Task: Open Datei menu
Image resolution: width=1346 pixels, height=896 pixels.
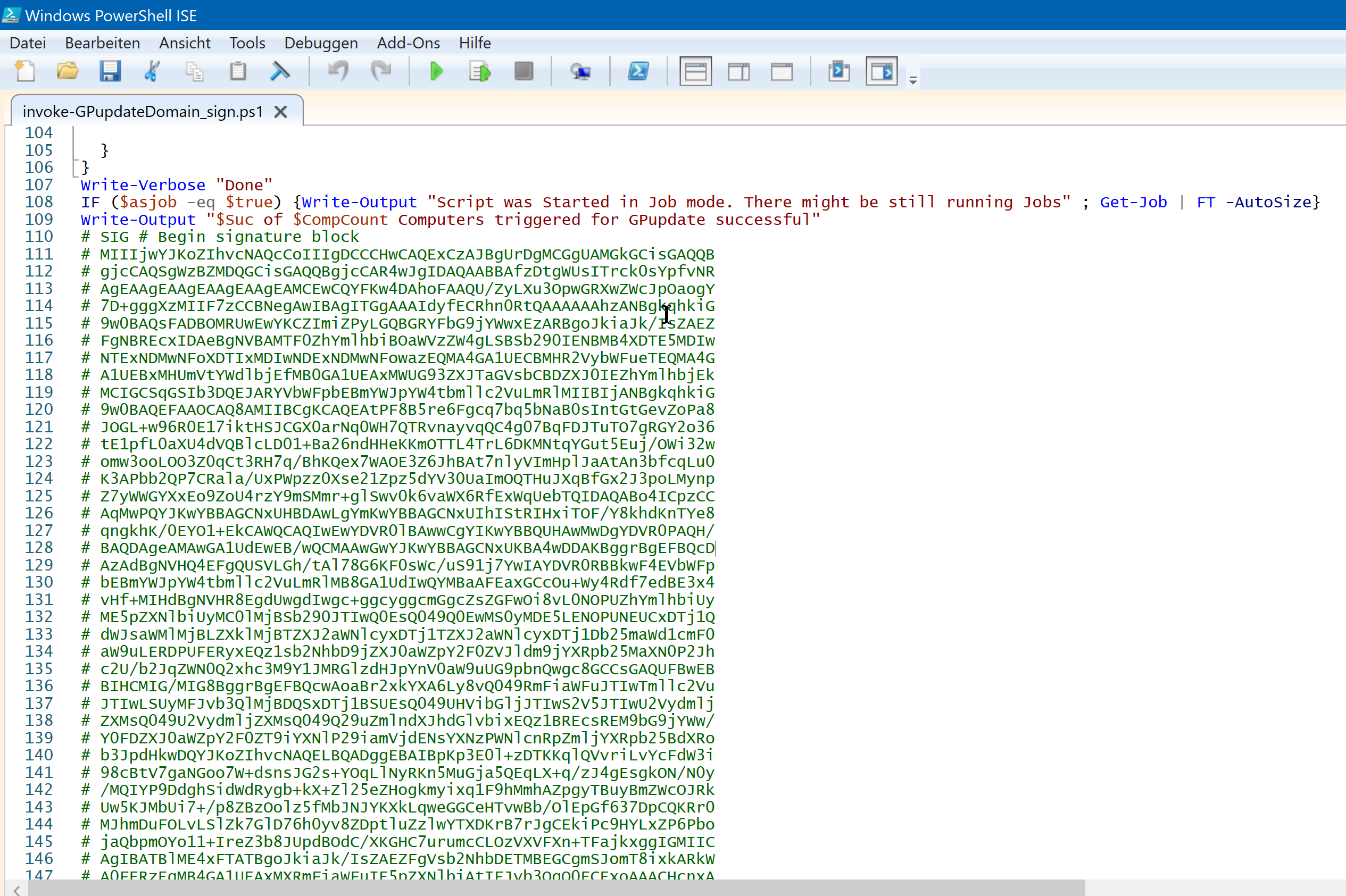Action: tap(28, 43)
